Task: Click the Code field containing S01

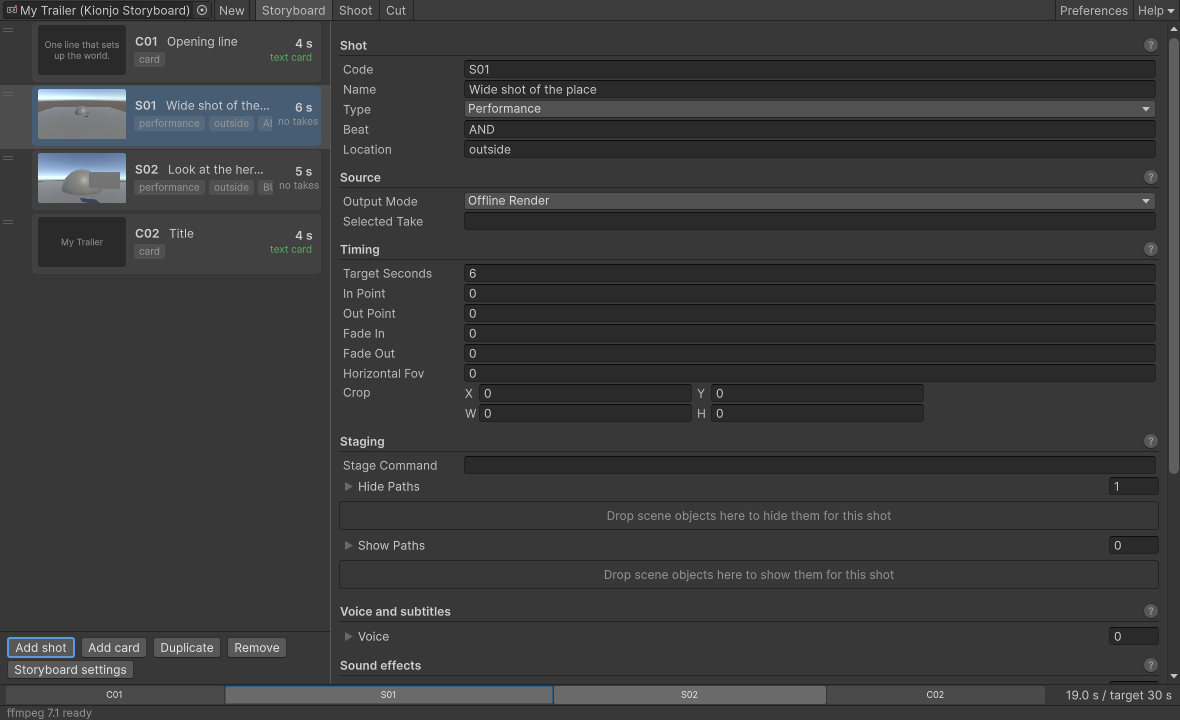Action: tap(809, 69)
